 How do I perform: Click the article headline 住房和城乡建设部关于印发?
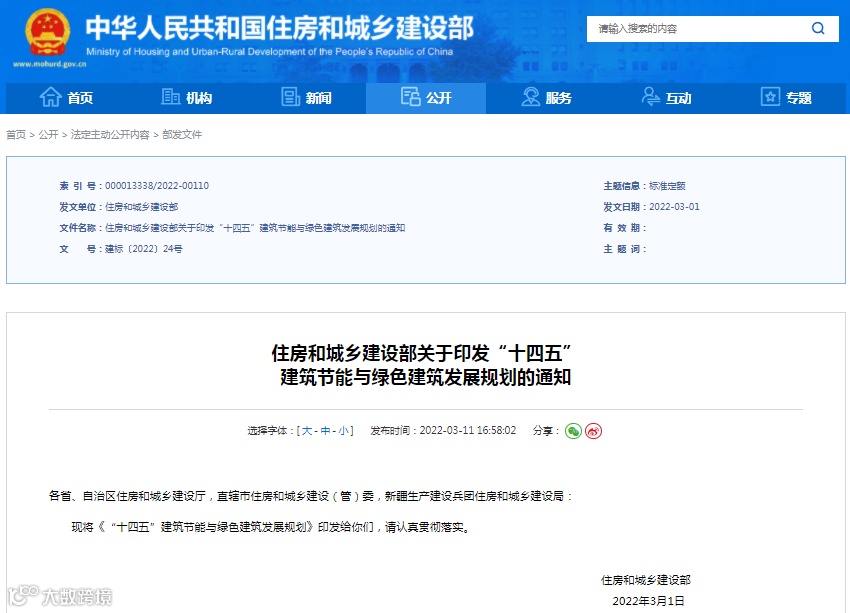tap(422, 353)
